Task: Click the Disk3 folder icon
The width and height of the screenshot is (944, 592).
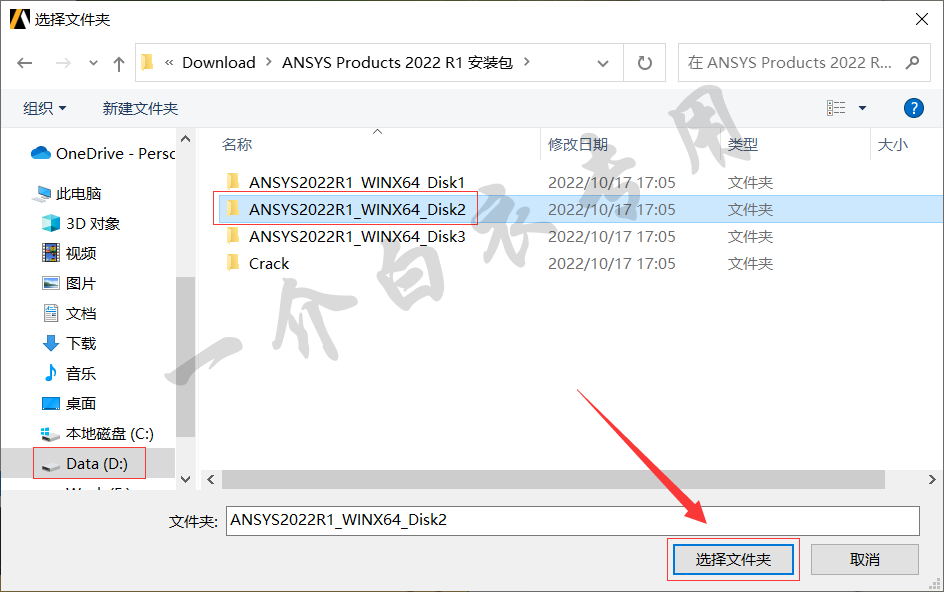Action: [x=233, y=235]
